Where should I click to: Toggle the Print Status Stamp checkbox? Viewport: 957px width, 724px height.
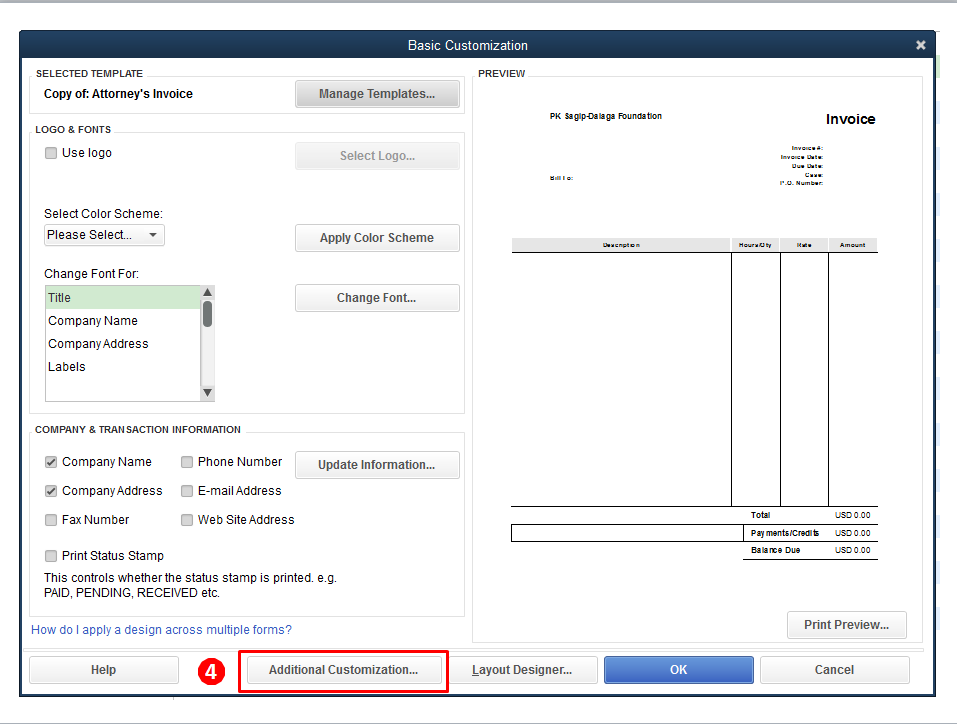[x=51, y=556]
